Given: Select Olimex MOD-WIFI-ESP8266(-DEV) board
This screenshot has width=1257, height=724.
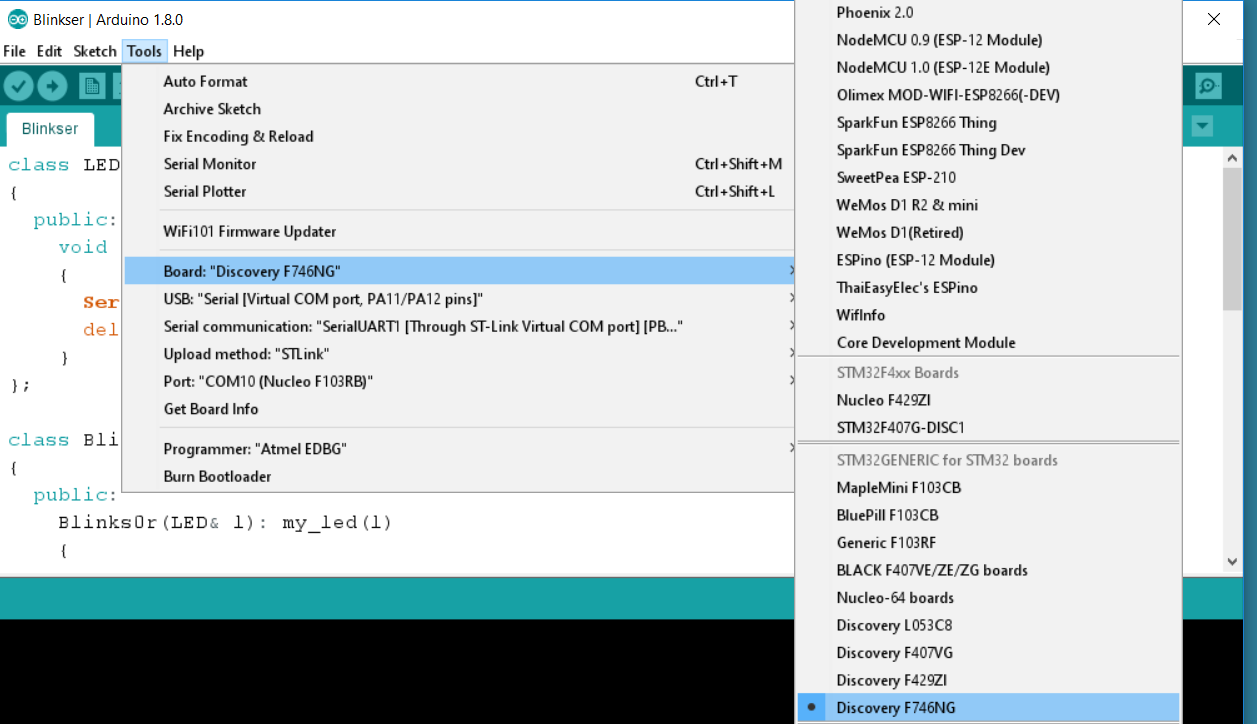Looking at the screenshot, I should tap(988, 95).
